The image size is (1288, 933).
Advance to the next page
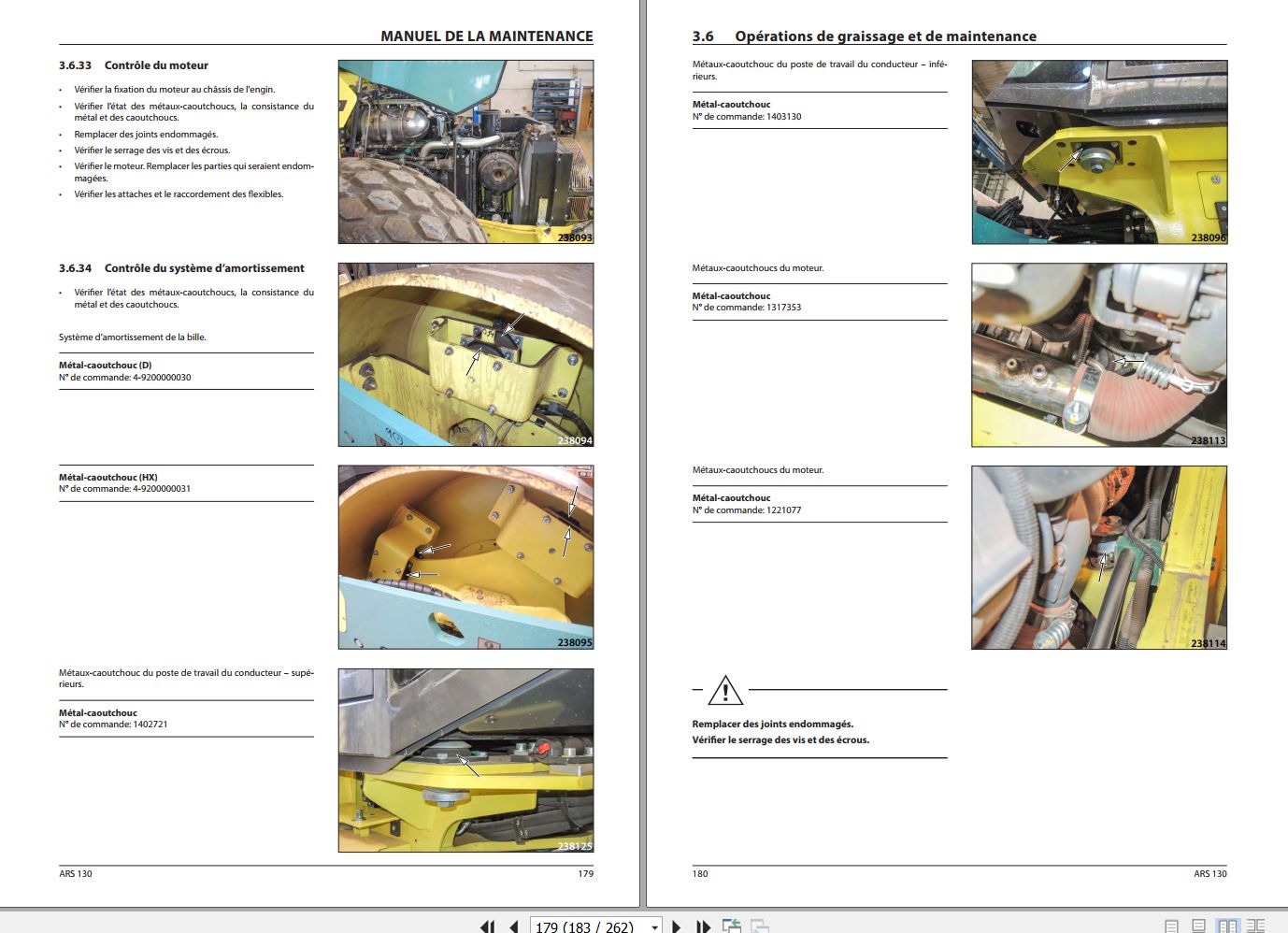677,926
